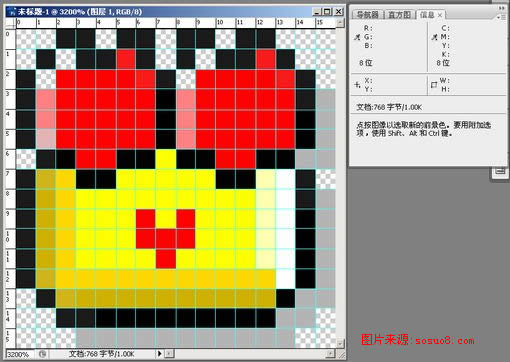
Task: Click the width-height rectangle icon in Info panel
Action: tap(434, 85)
